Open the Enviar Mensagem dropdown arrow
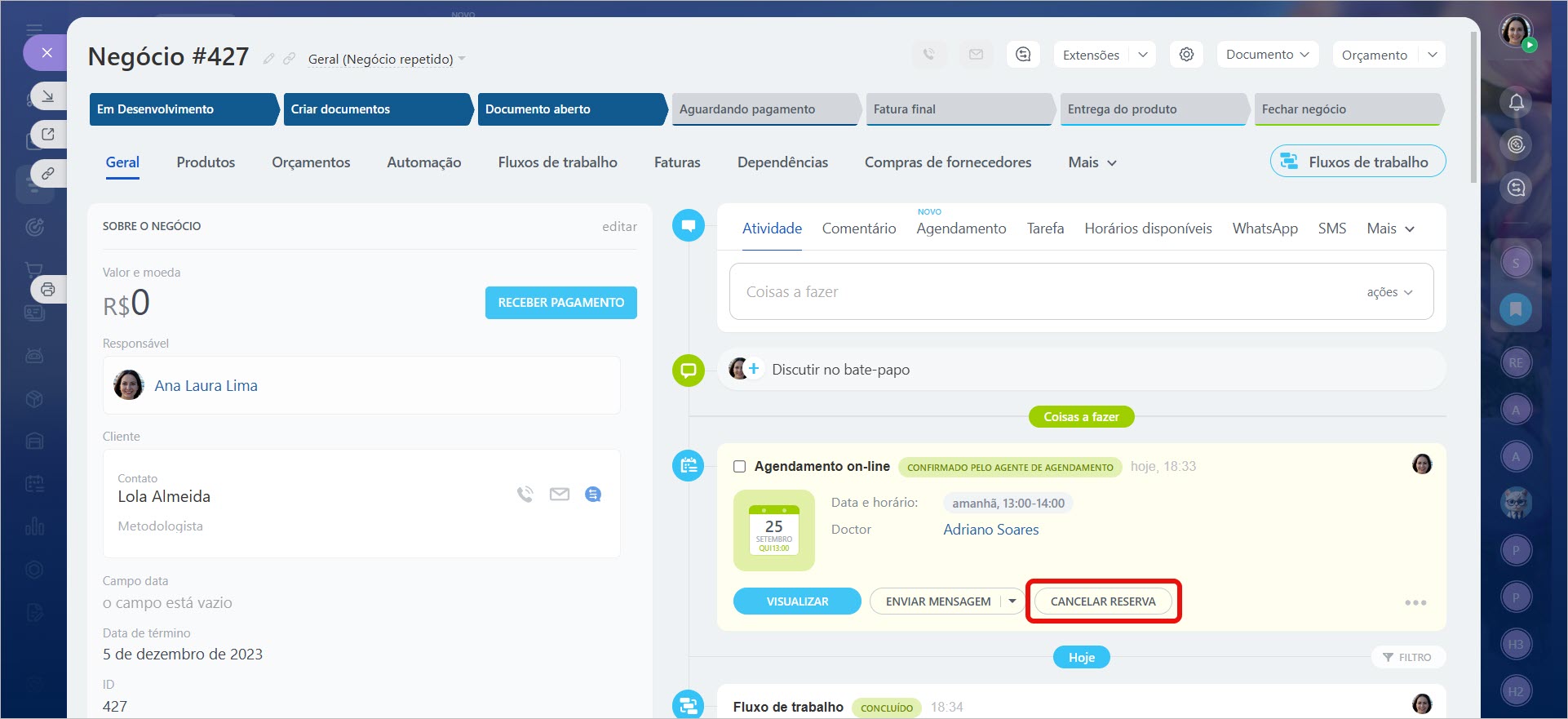 [x=1012, y=601]
